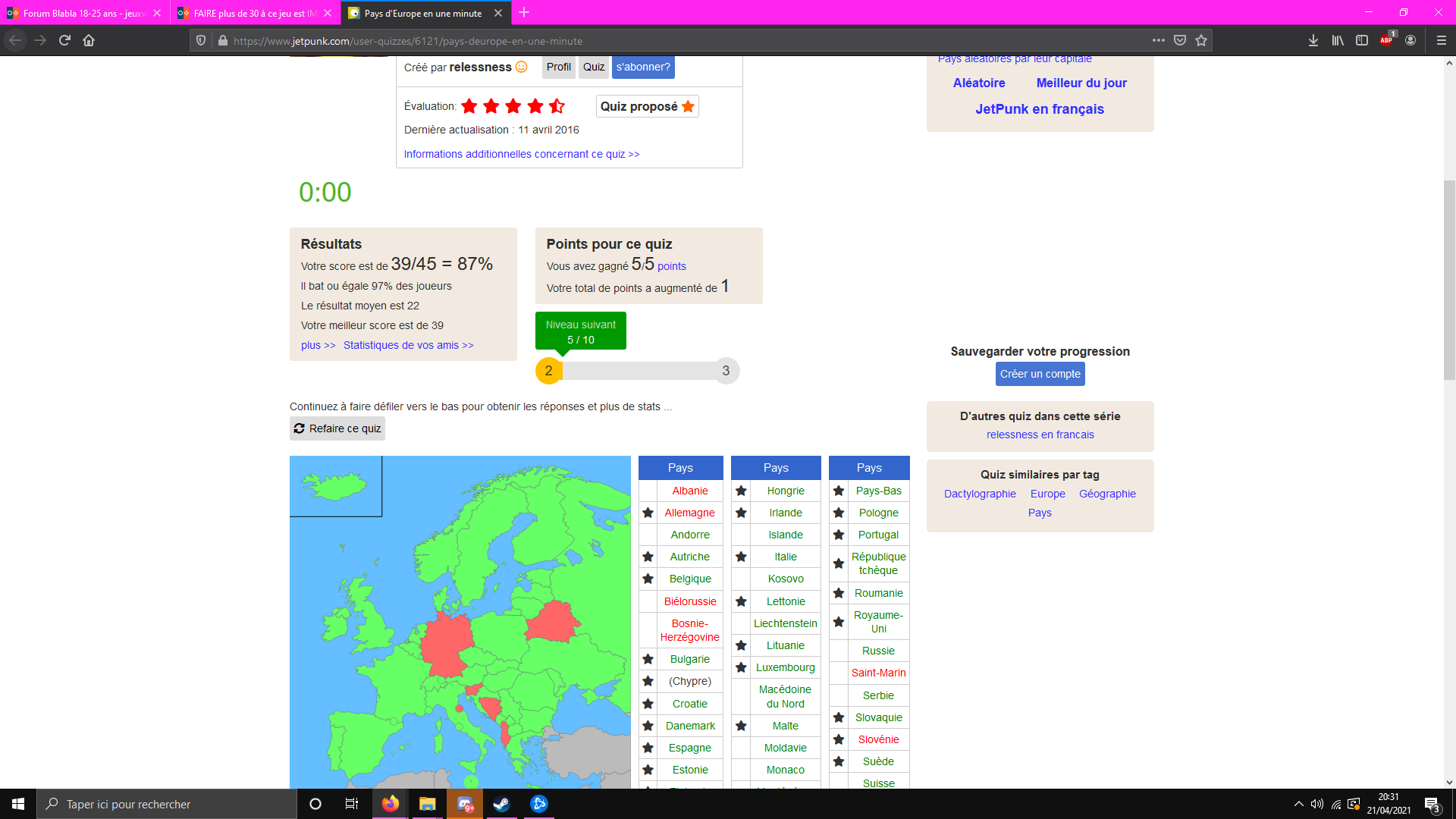Open the points link in Points panel
Viewport: 1456px width, 819px height.
tap(672, 266)
